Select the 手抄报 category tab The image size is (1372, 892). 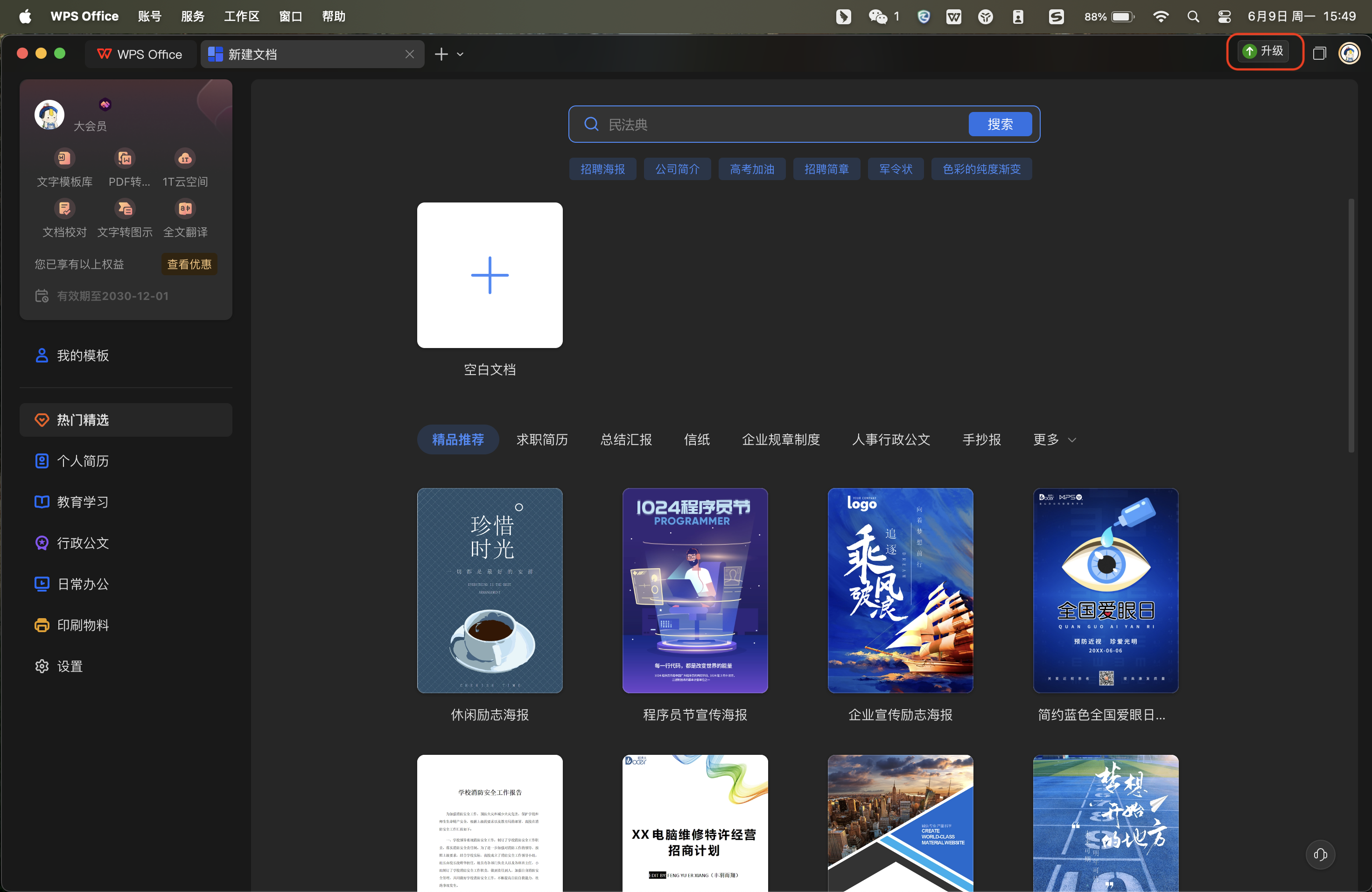[x=982, y=439]
